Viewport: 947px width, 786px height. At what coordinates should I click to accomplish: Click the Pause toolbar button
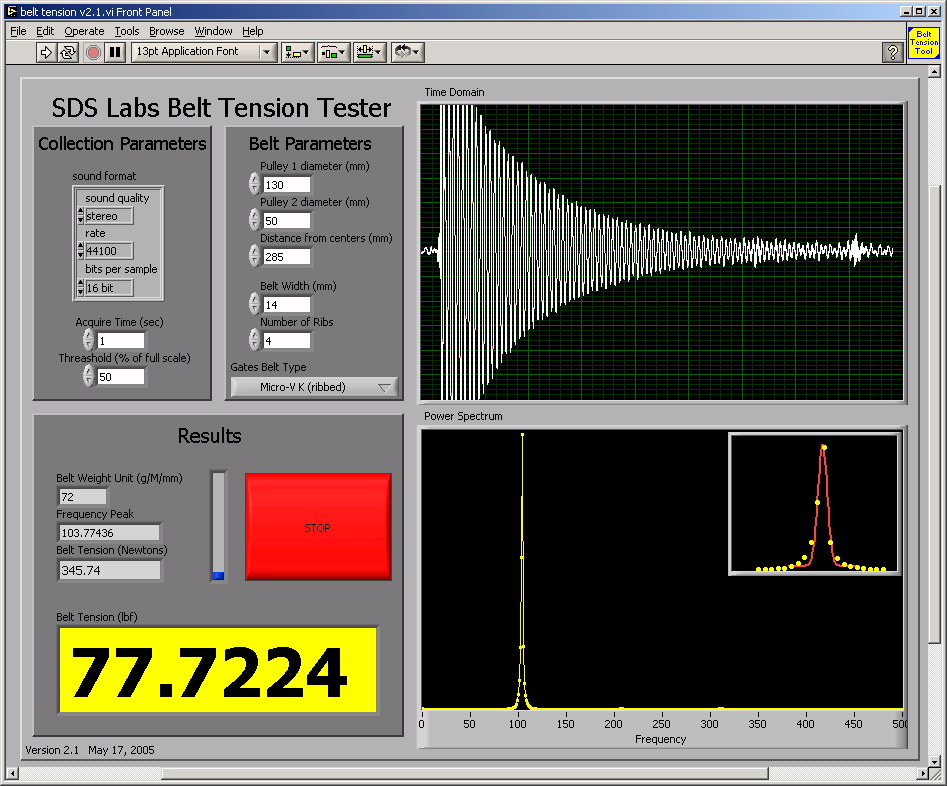[x=115, y=52]
